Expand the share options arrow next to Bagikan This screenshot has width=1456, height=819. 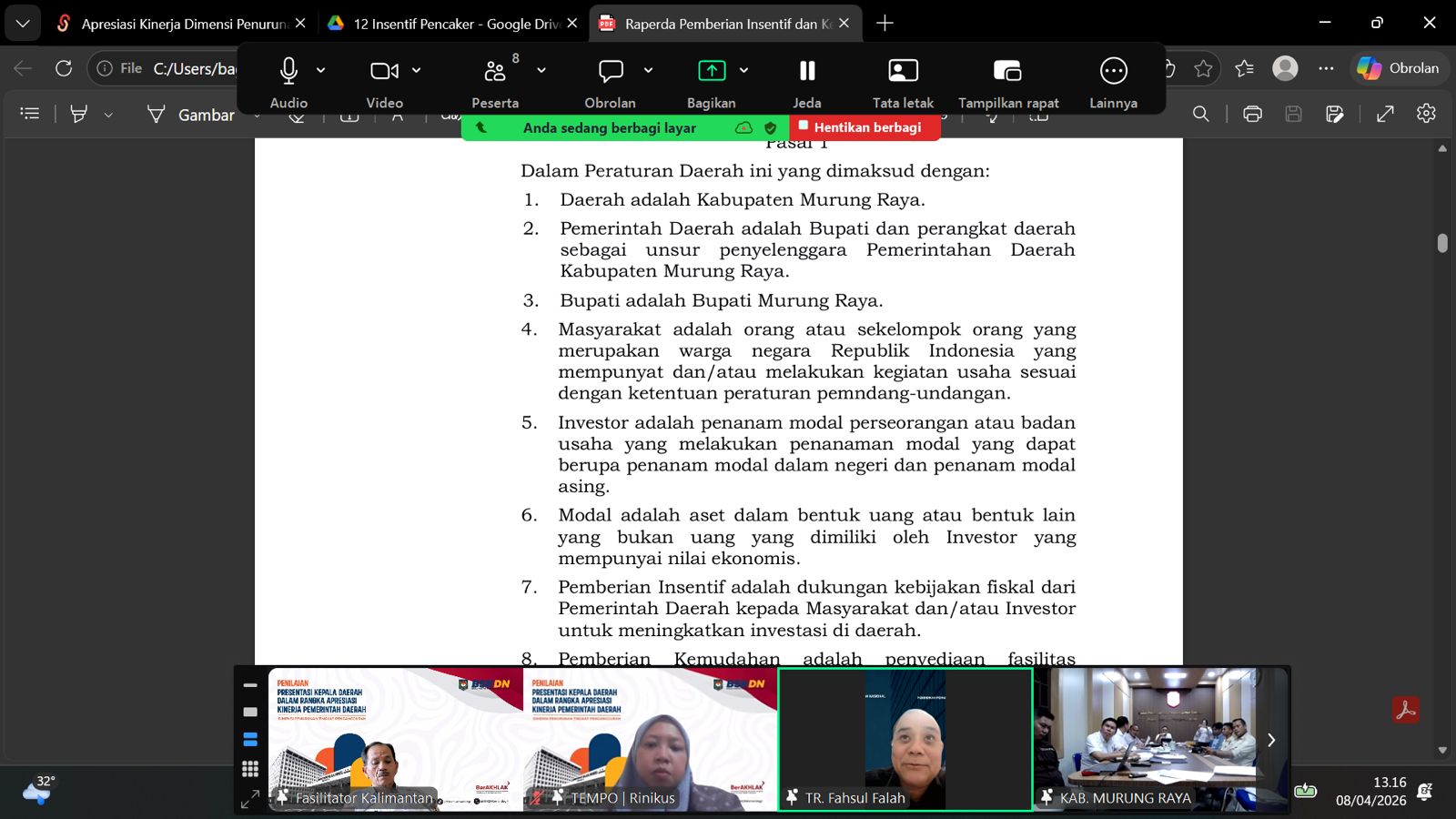pyautogui.click(x=743, y=70)
